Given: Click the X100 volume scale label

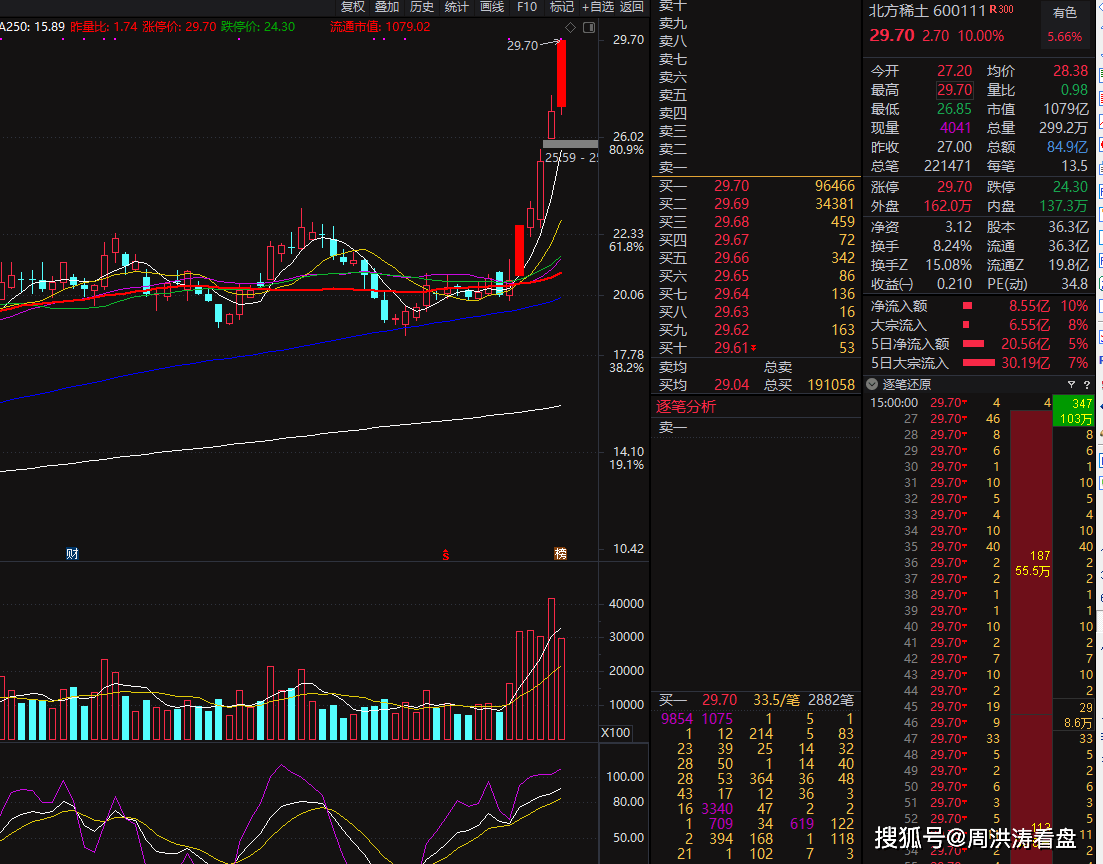Looking at the screenshot, I should (616, 732).
